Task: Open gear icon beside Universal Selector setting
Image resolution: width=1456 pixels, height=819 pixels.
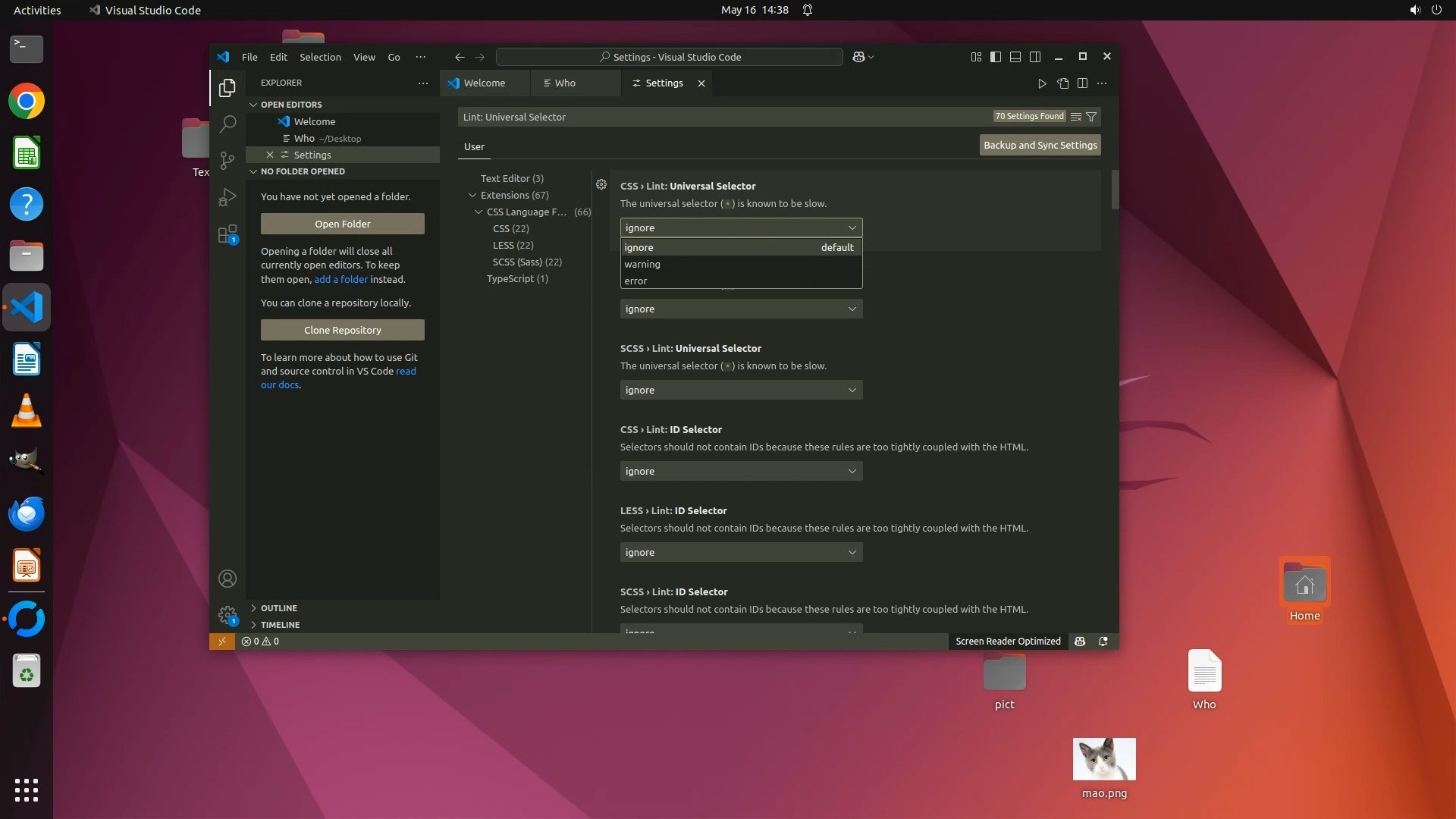Action: [x=601, y=185]
